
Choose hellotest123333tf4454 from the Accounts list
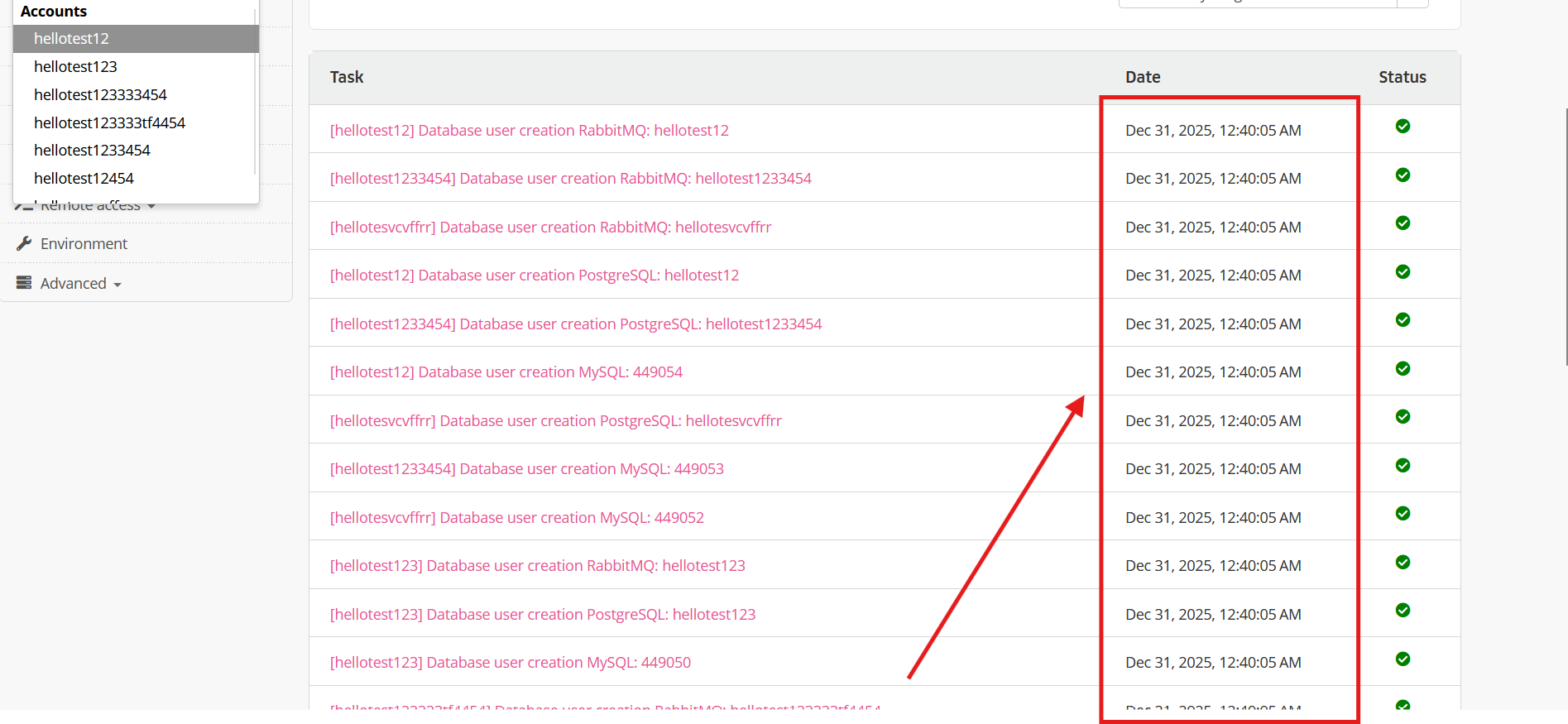click(109, 122)
